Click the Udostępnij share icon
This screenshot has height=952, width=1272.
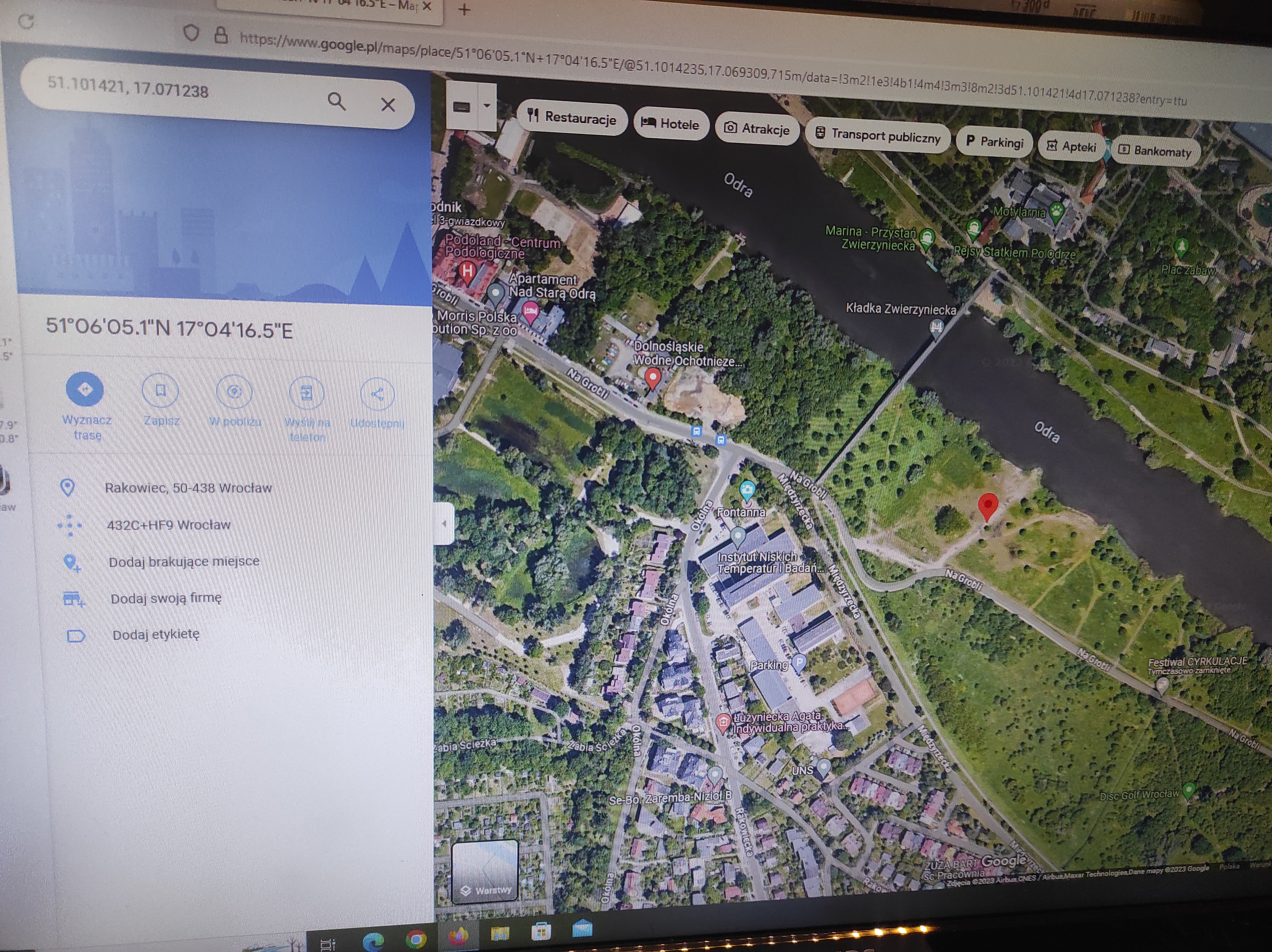(377, 395)
